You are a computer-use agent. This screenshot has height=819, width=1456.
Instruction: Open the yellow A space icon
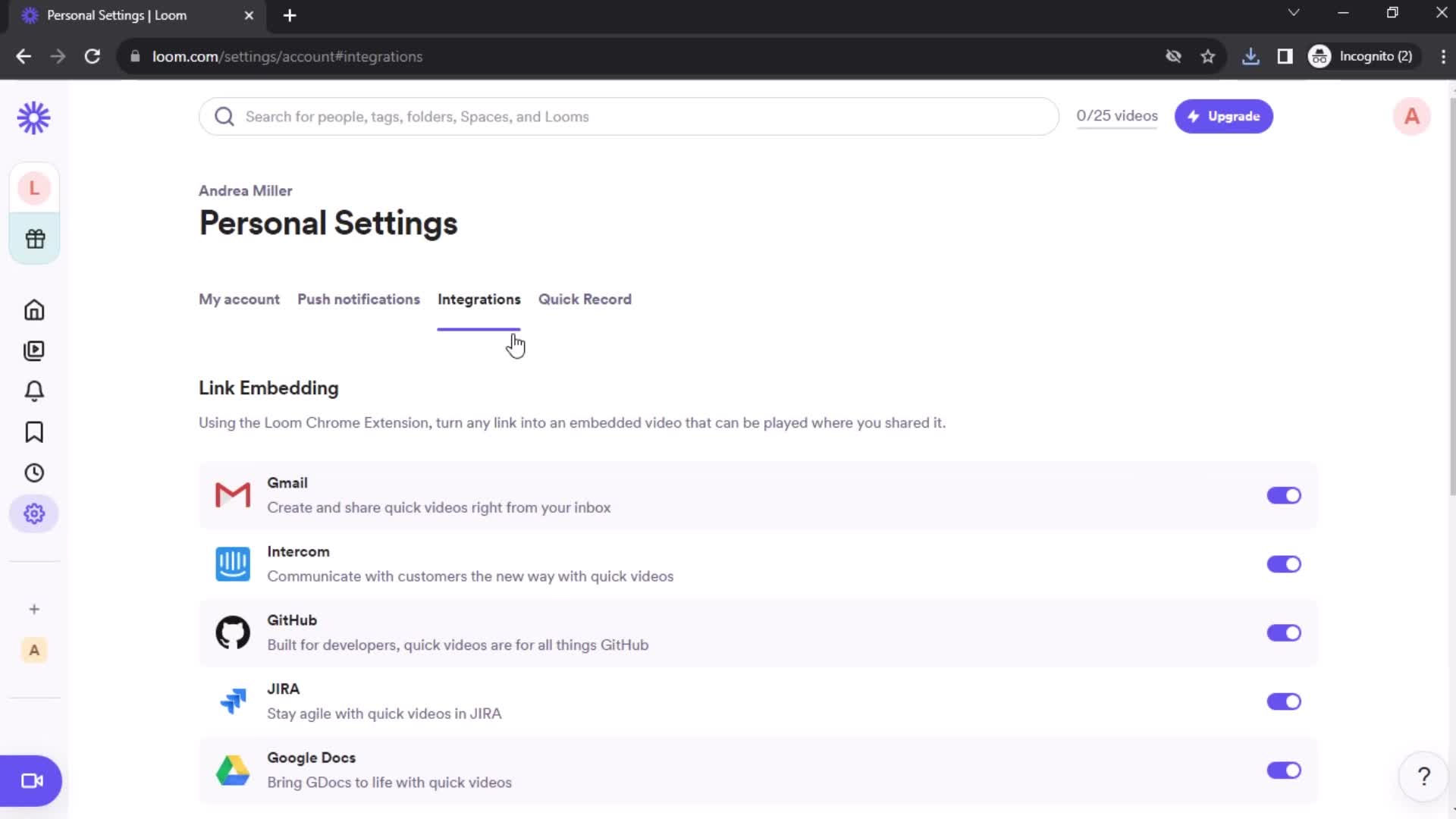[x=34, y=650]
